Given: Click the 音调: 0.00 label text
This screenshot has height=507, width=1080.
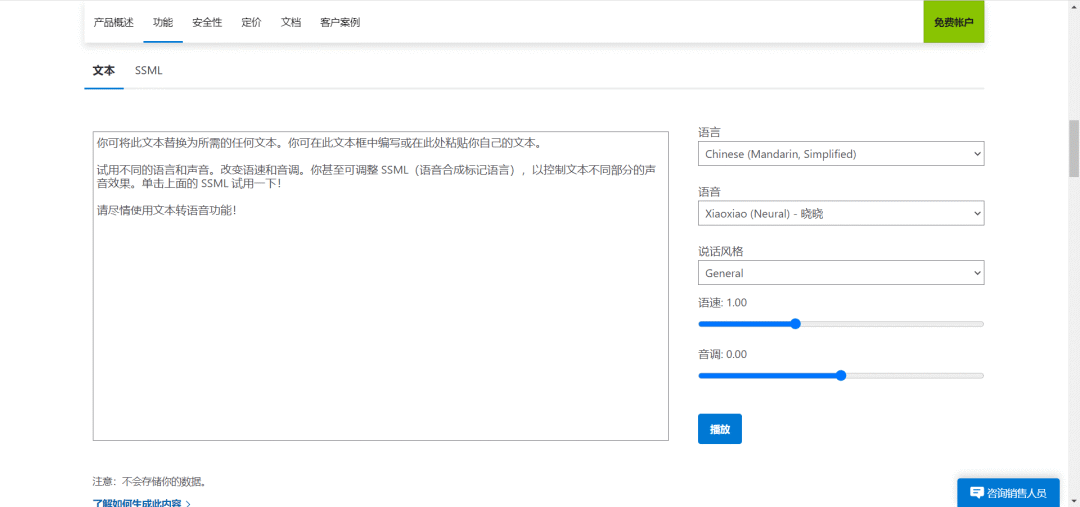Looking at the screenshot, I should (x=723, y=354).
